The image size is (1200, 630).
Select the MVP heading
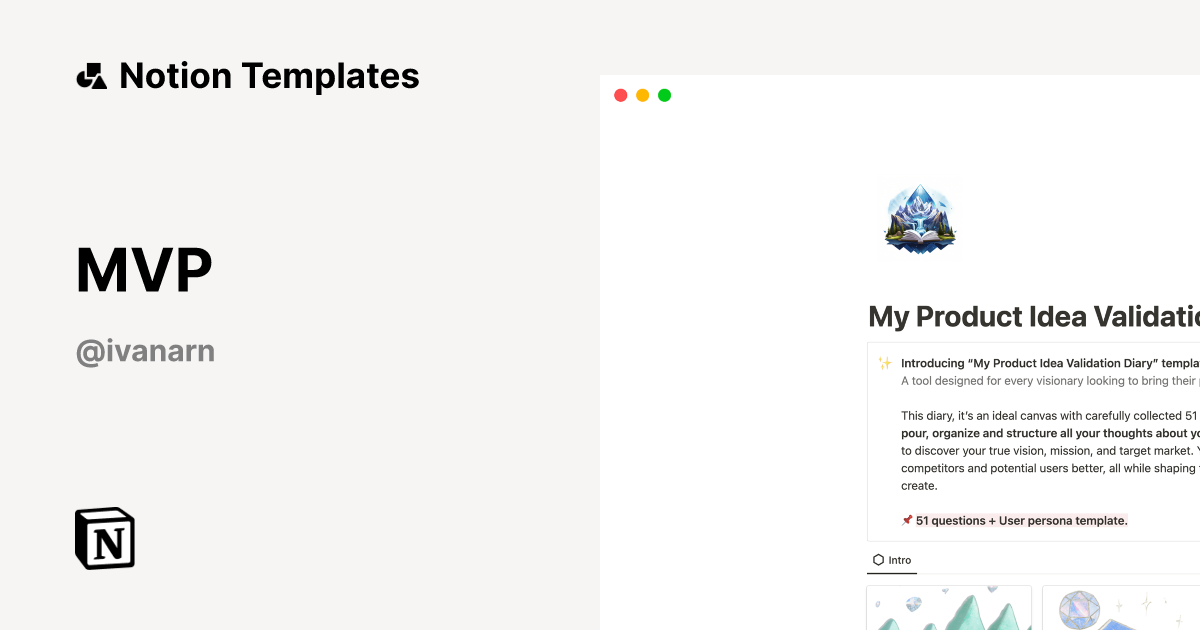tap(143, 267)
